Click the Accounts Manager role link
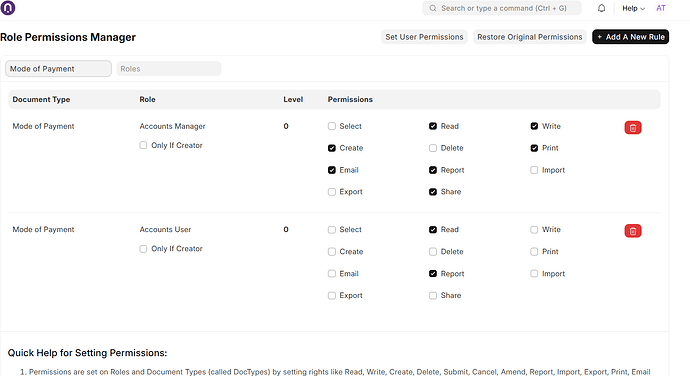Viewport: 690px width, 376px height. point(172,126)
